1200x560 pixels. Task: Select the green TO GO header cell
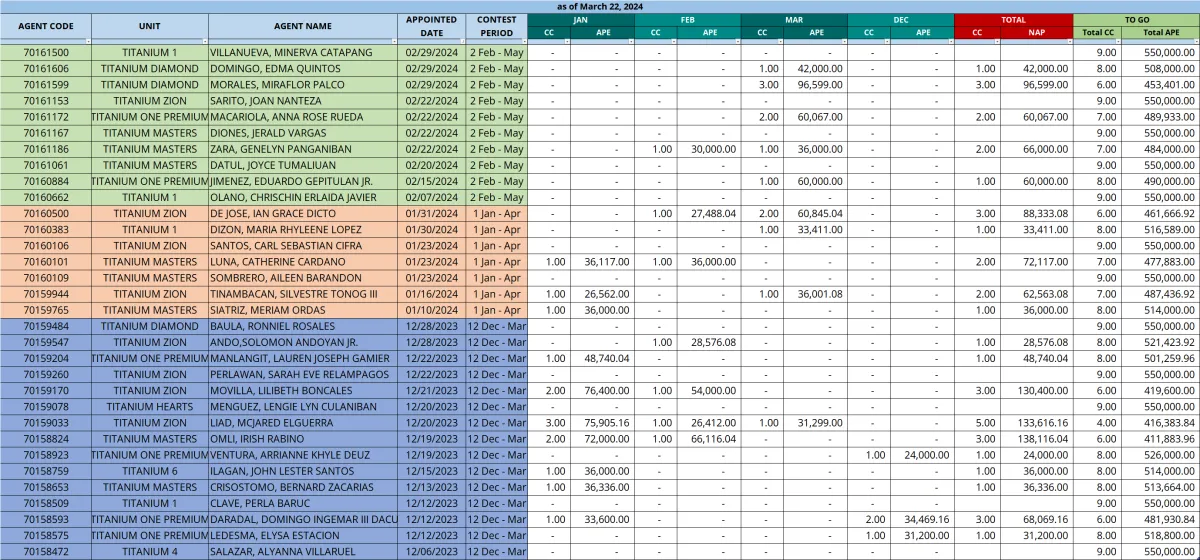point(1136,19)
